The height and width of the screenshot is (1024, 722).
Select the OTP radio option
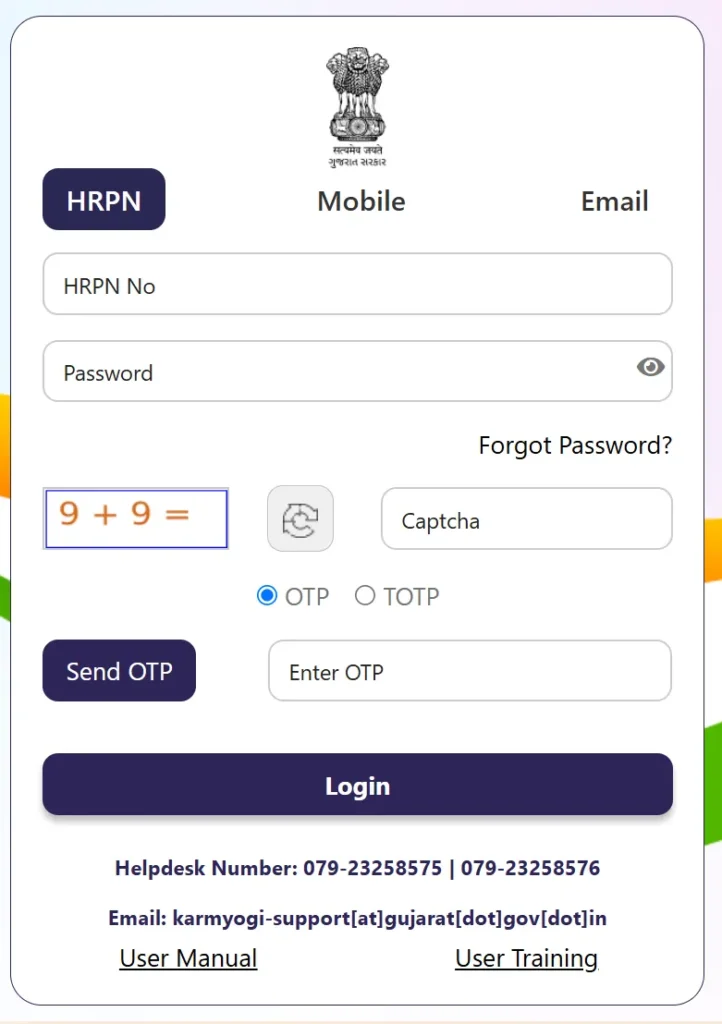pyautogui.click(x=266, y=596)
